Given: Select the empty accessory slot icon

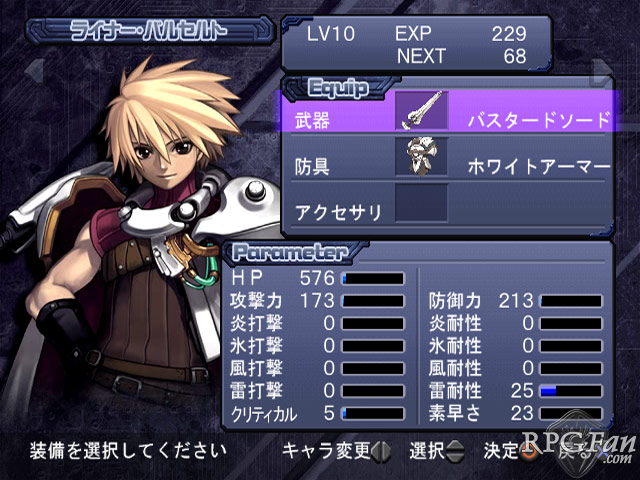Looking at the screenshot, I should pos(421,203).
